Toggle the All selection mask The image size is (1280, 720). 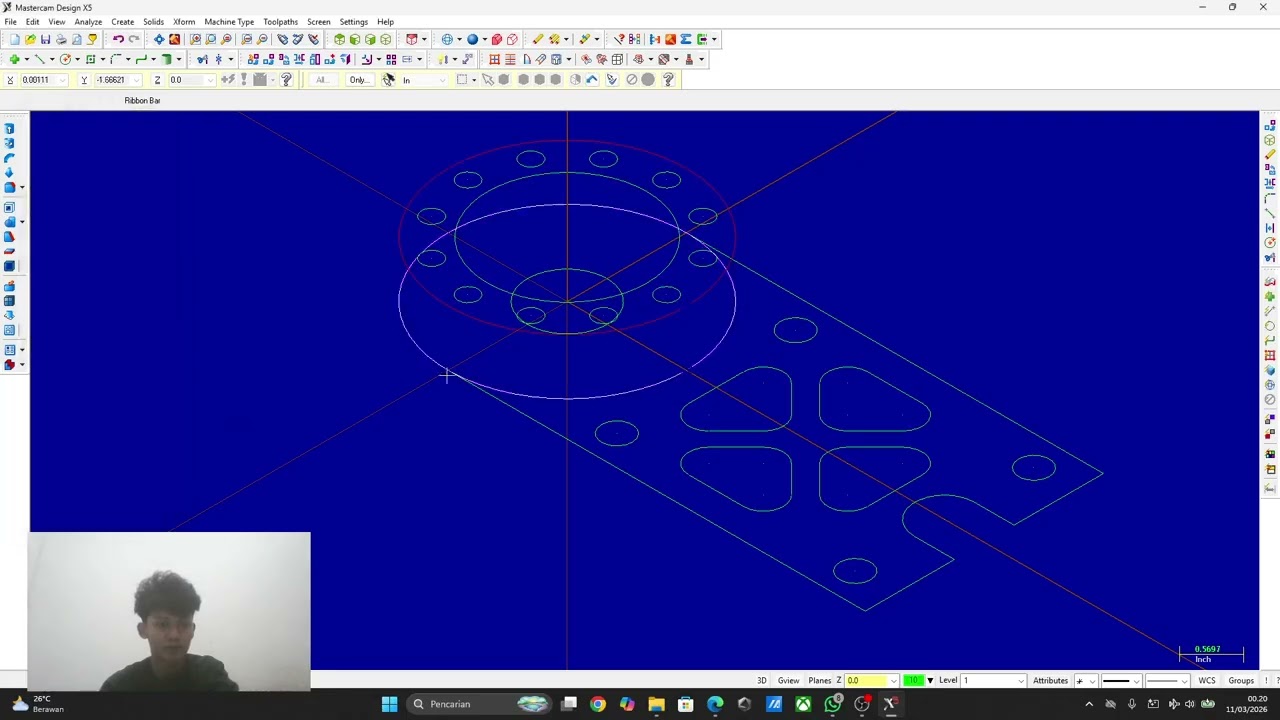point(321,80)
